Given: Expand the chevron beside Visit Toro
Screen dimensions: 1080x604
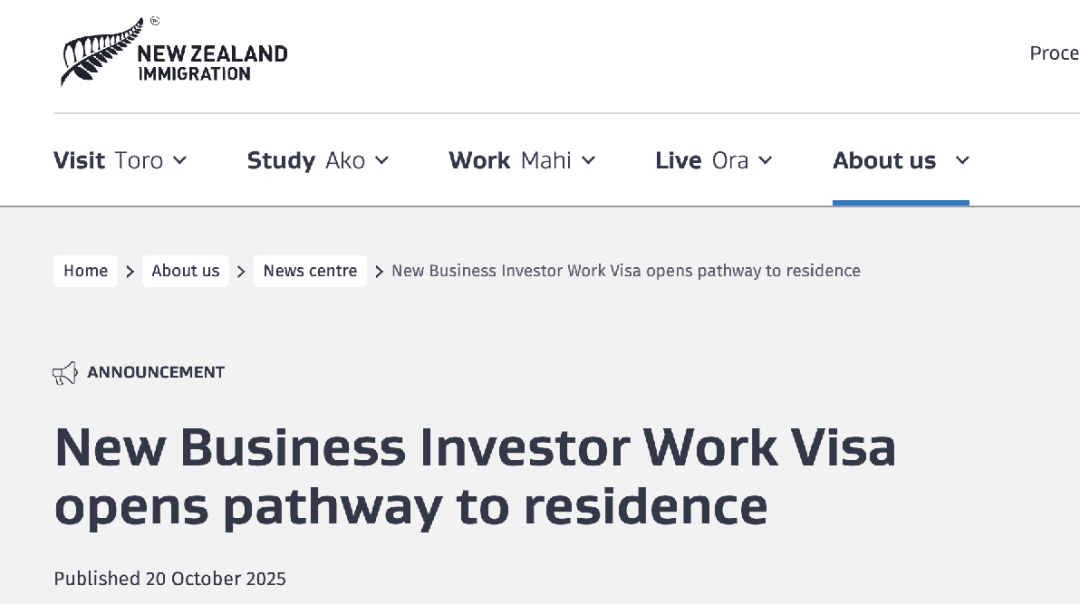Looking at the screenshot, I should 180,160.
